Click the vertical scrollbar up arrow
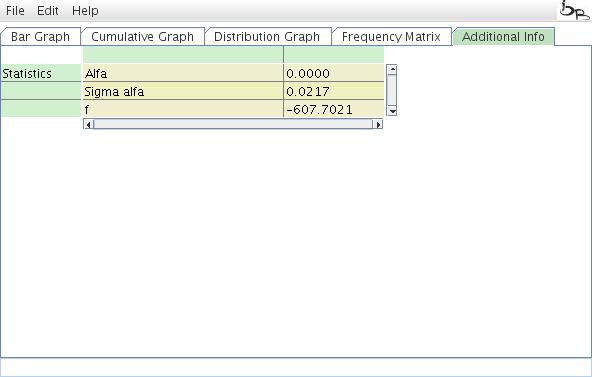The height and width of the screenshot is (377, 592). pos(392,69)
